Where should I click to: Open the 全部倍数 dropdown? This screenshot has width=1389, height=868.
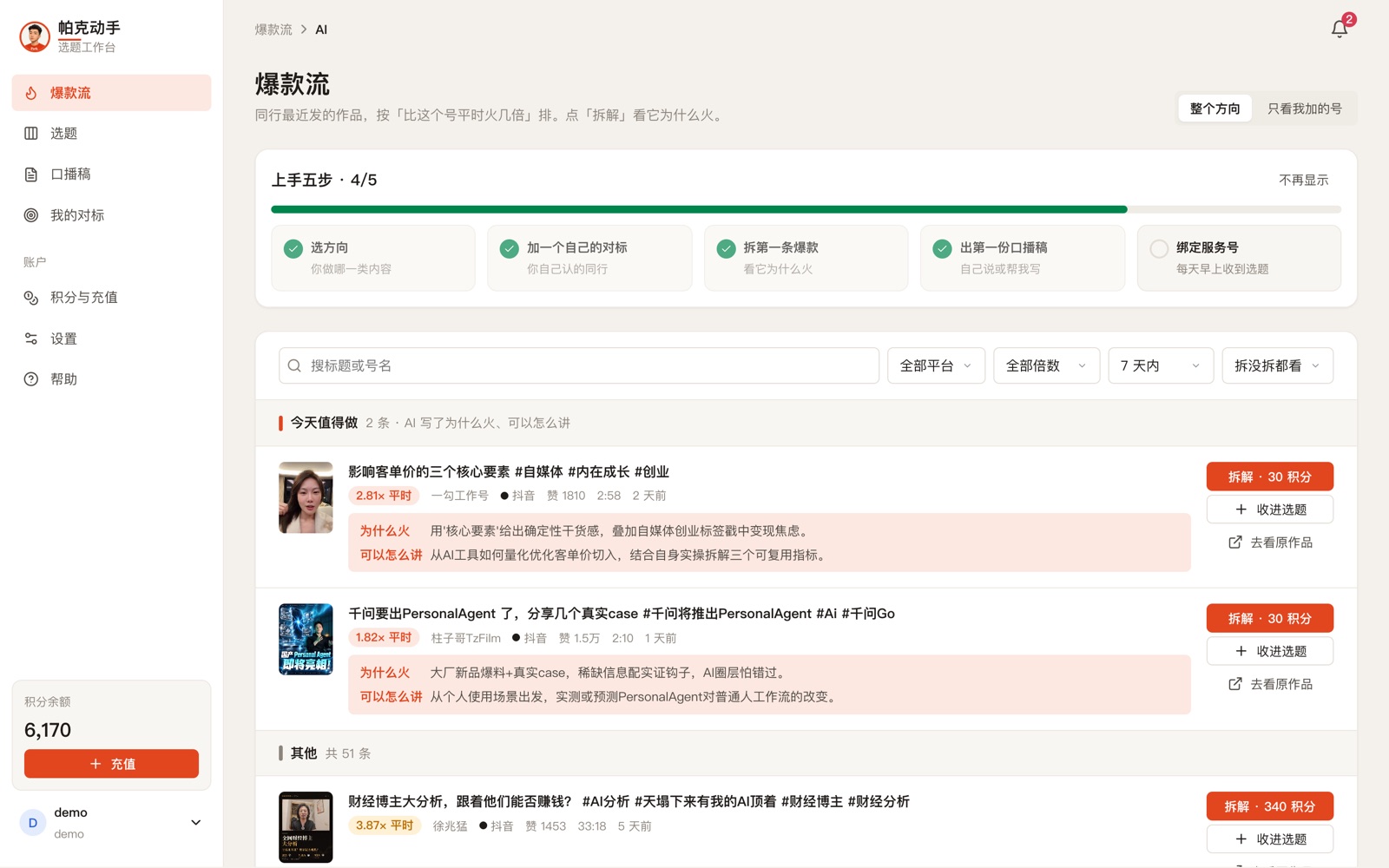(1046, 365)
